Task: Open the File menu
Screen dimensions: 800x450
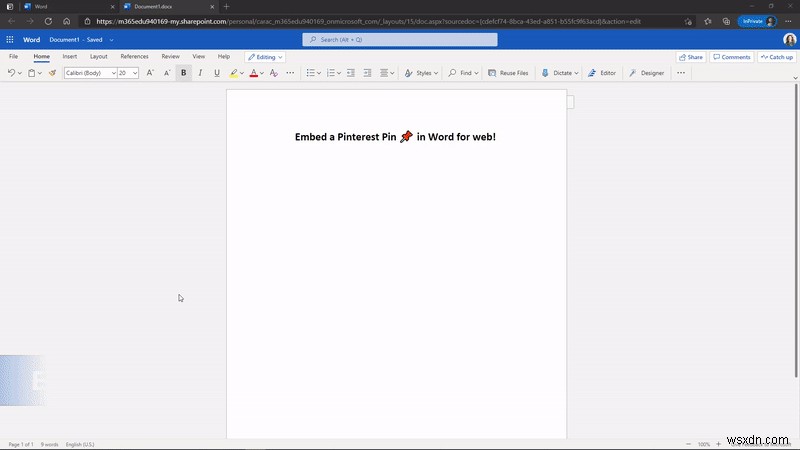Action: (13, 57)
